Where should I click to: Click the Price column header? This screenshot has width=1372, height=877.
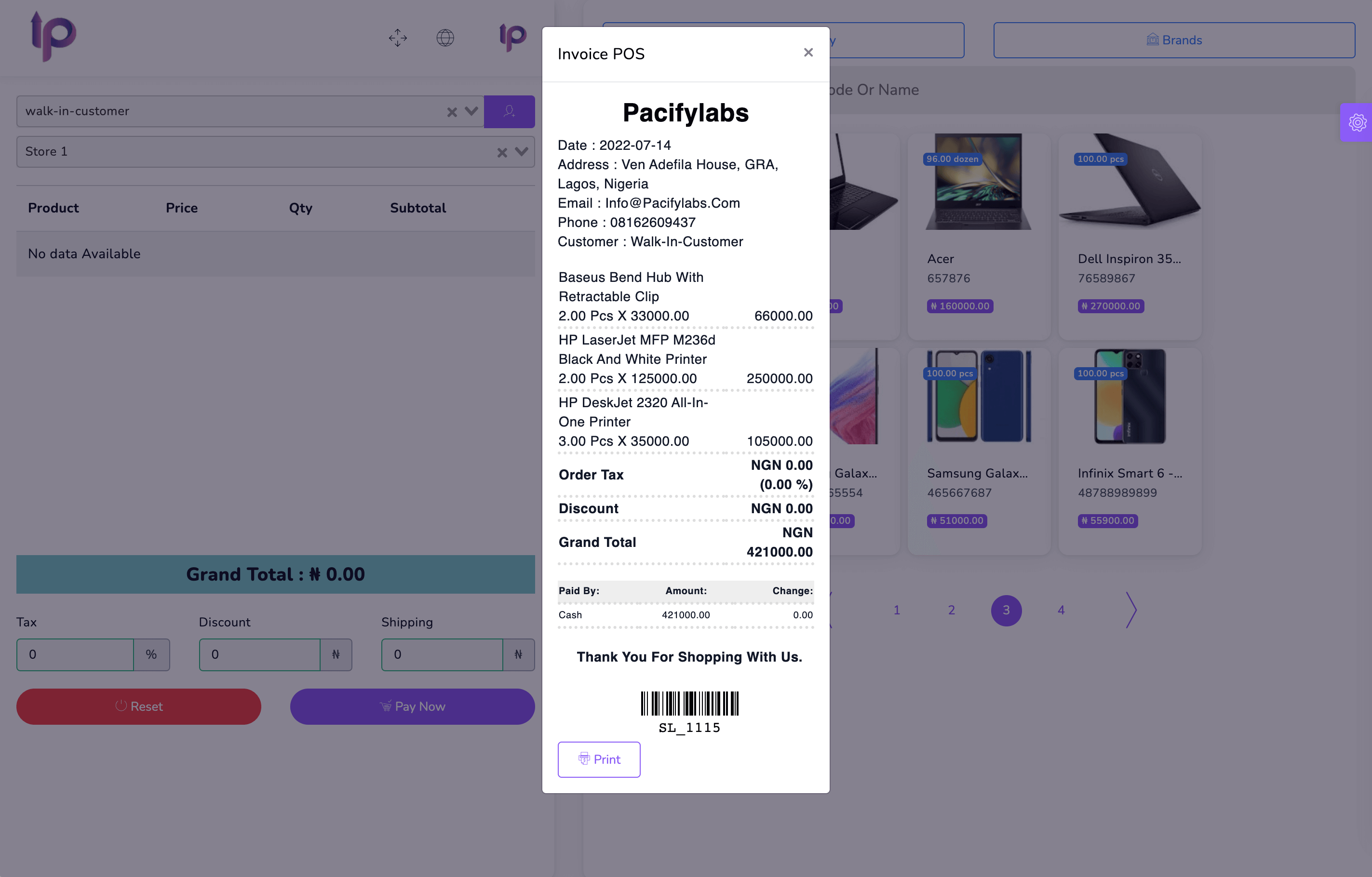(182, 208)
